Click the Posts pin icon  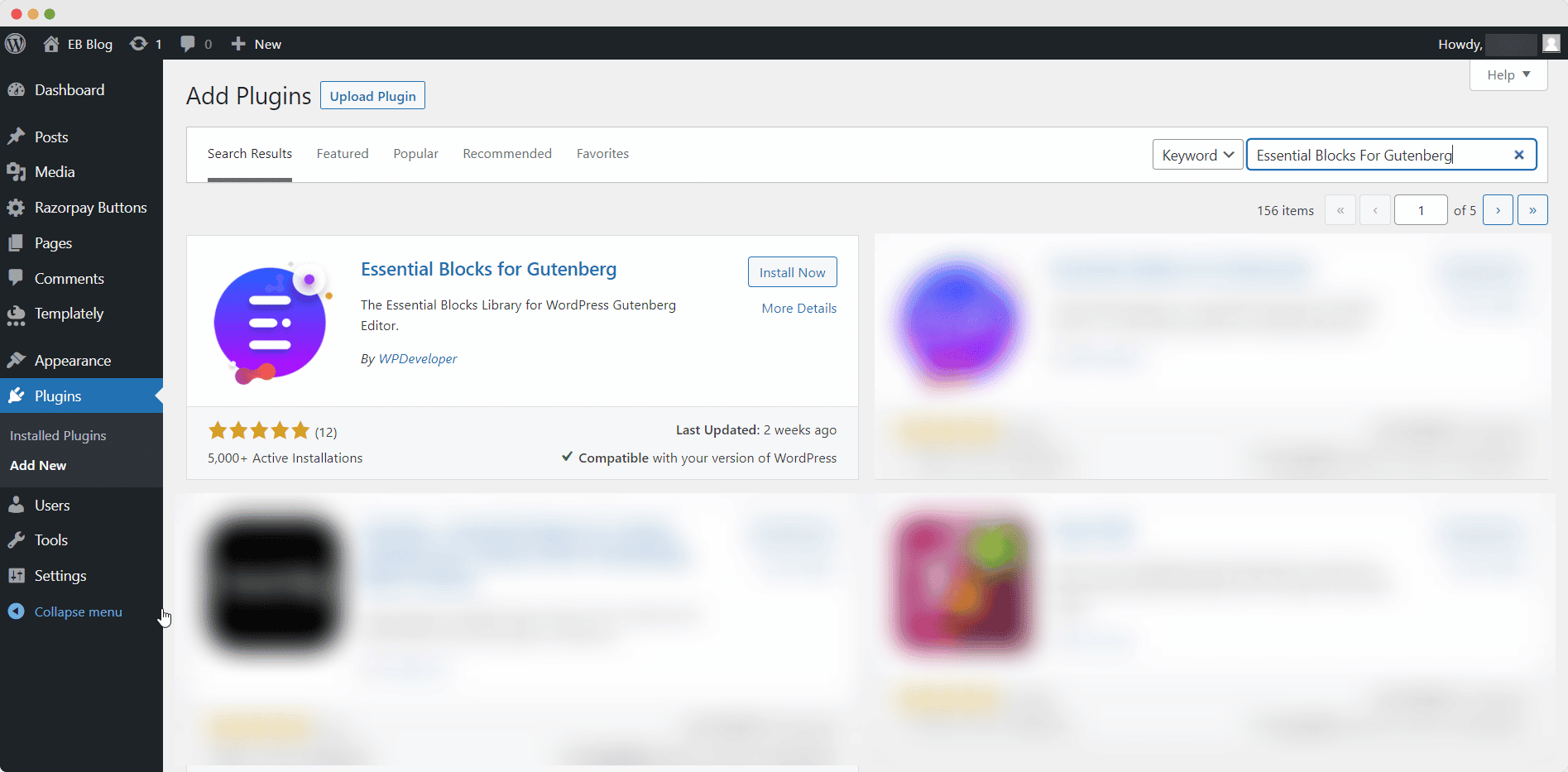tap(16, 137)
